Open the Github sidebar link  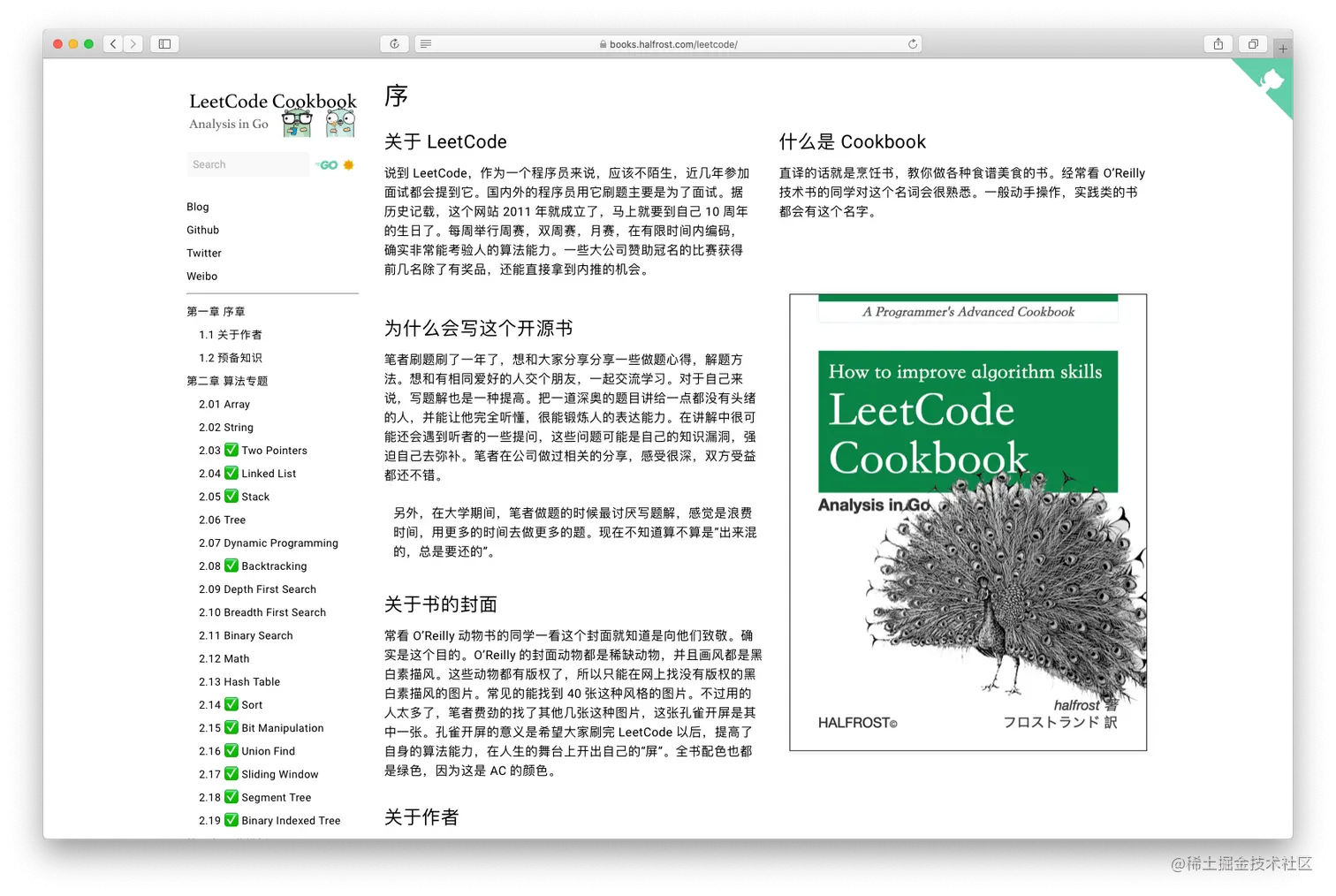pyautogui.click(x=203, y=230)
